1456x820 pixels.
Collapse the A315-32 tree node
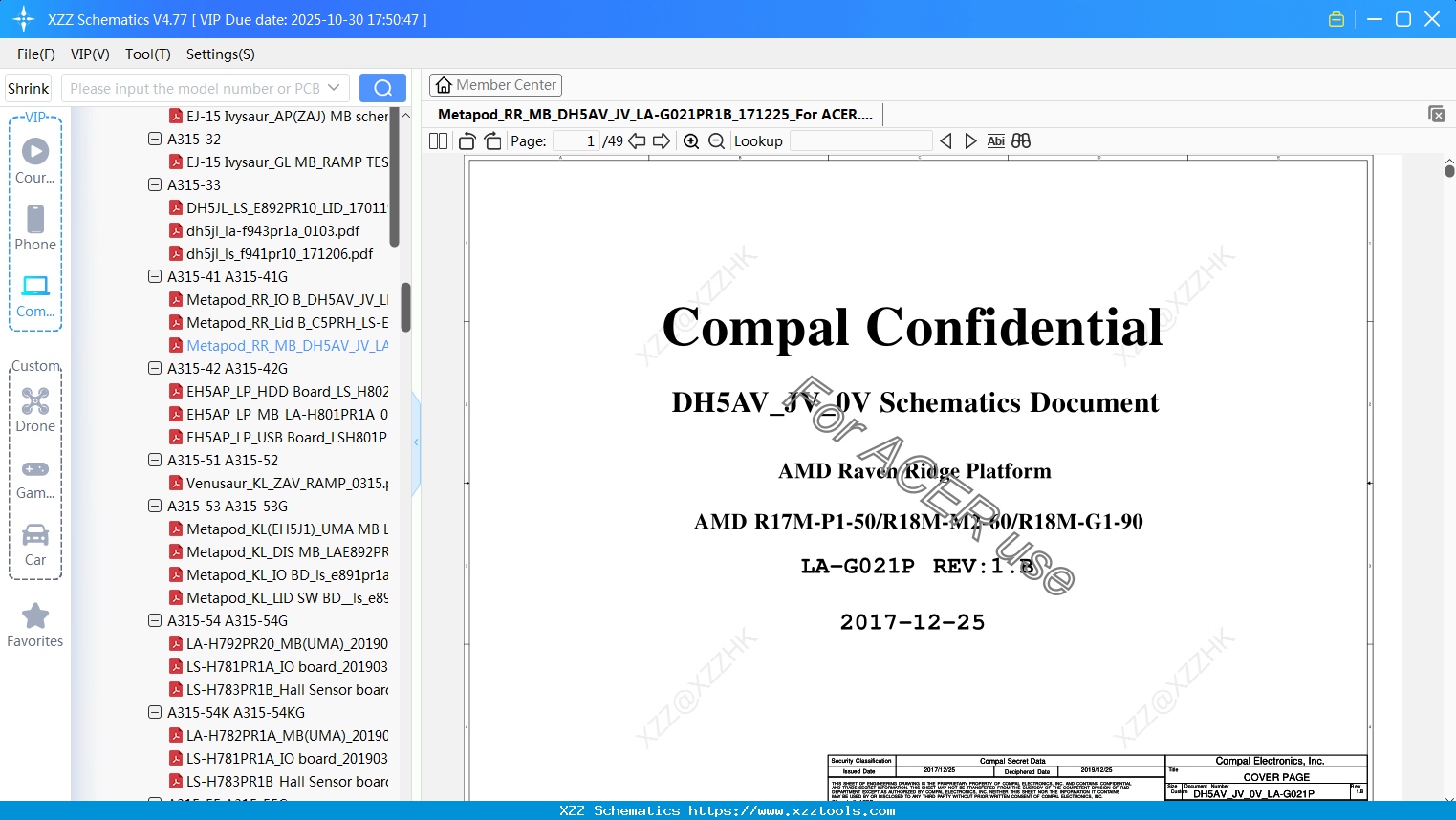[x=155, y=139]
